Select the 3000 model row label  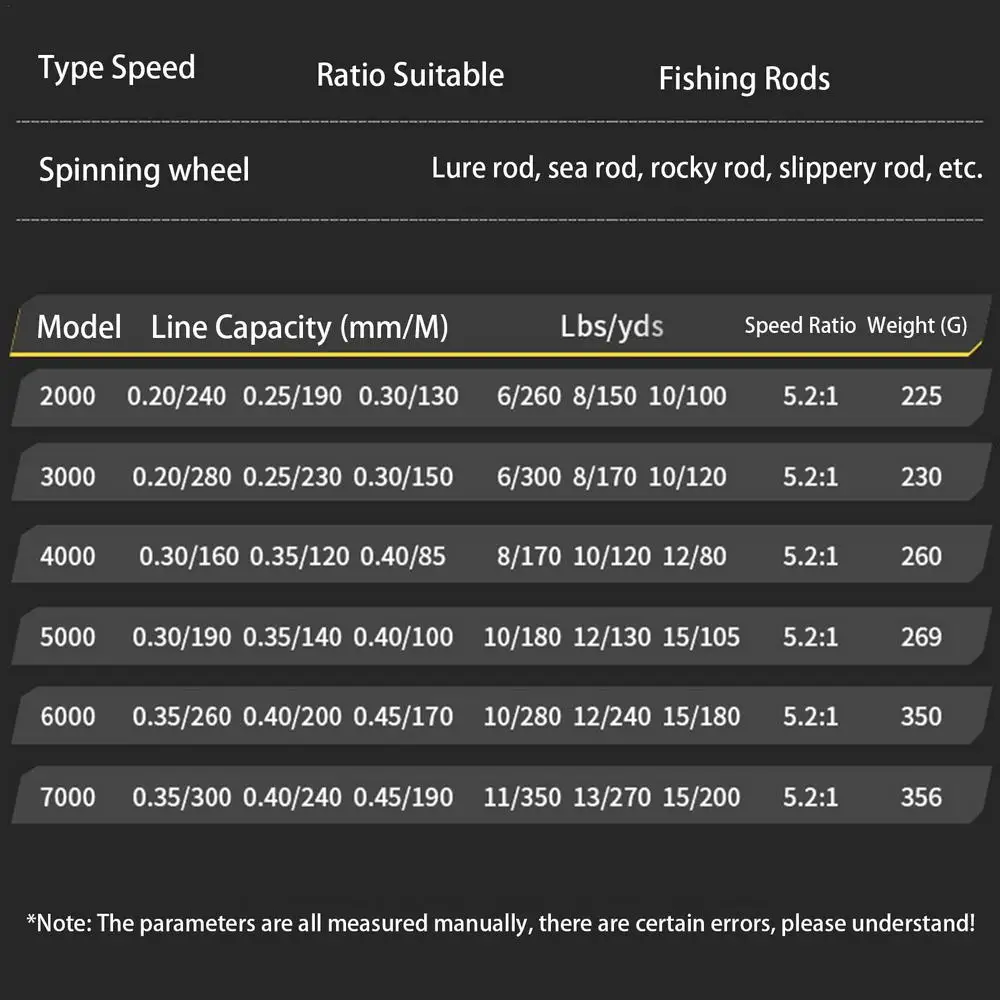click(68, 476)
